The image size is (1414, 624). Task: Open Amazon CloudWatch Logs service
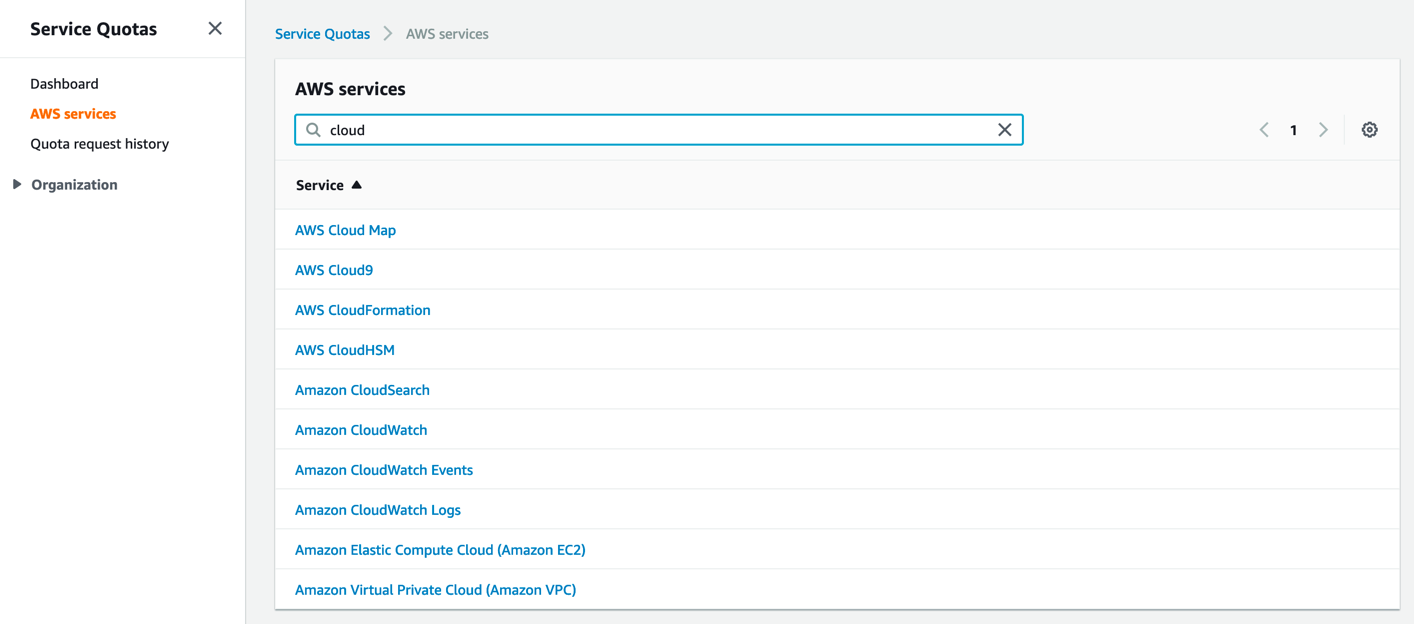click(x=378, y=510)
